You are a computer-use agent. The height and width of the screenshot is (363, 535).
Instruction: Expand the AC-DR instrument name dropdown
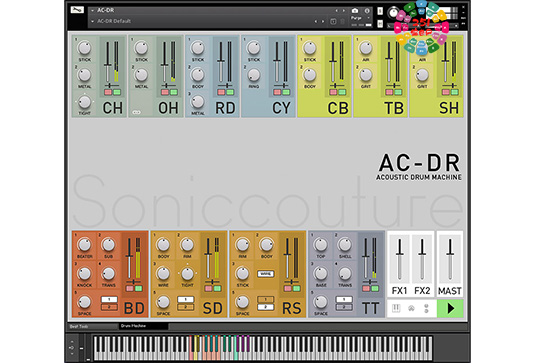pyautogui.click(x=92, y=11)
